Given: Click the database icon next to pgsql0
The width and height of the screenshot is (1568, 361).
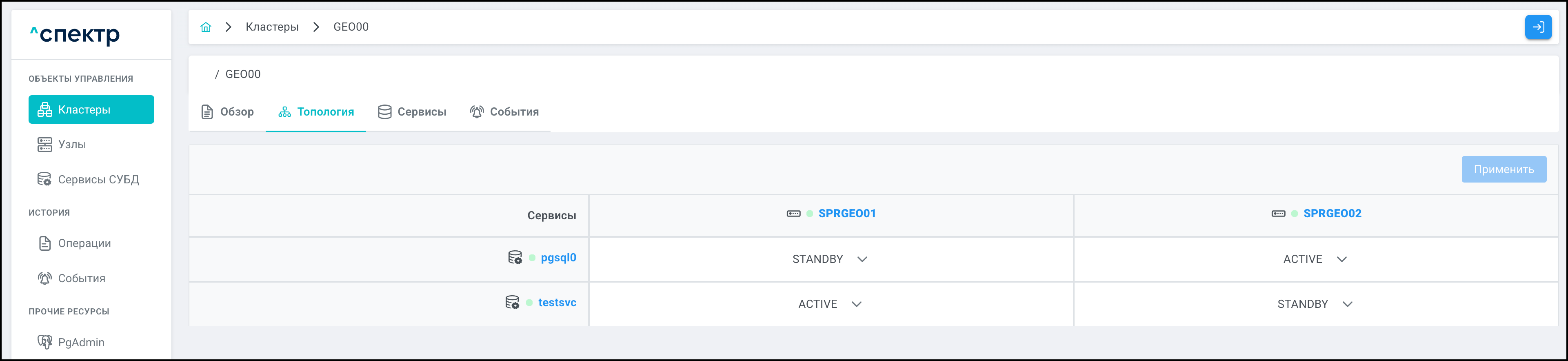Looking at the screenshot, I should tap(515, 258).
